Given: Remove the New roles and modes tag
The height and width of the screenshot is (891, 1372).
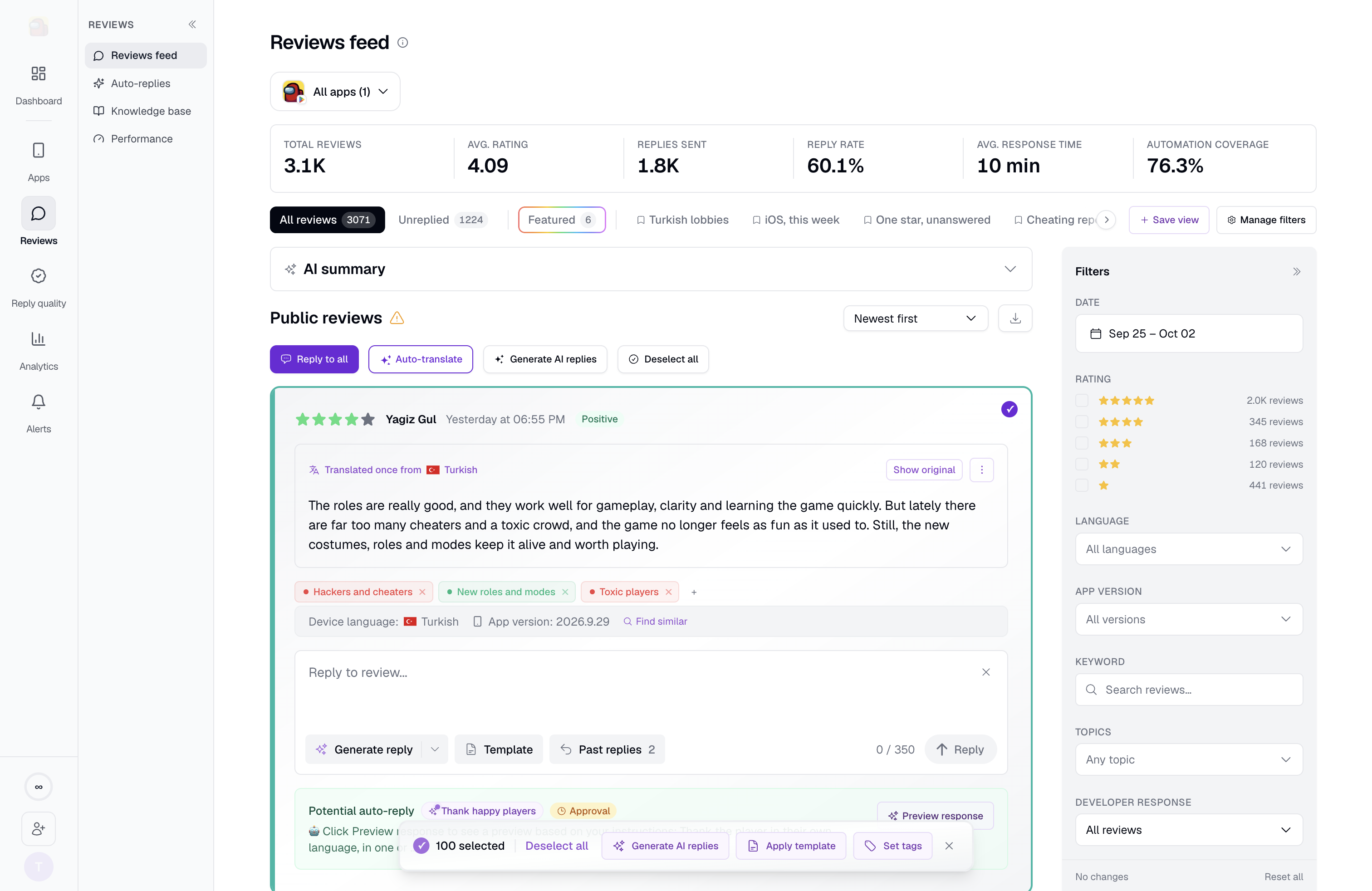Looking at the screenshot, I should [x=565, y=592].
